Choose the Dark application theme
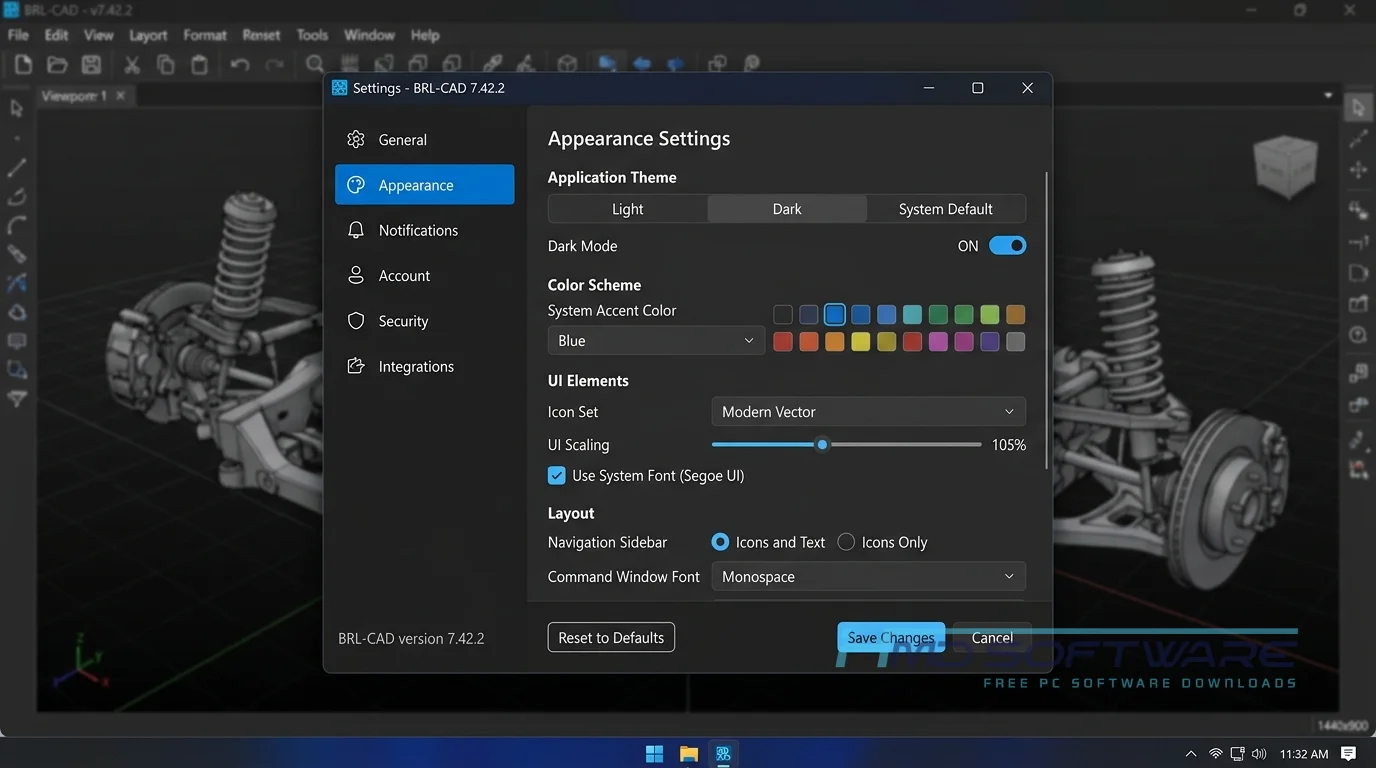 (787, 209)
